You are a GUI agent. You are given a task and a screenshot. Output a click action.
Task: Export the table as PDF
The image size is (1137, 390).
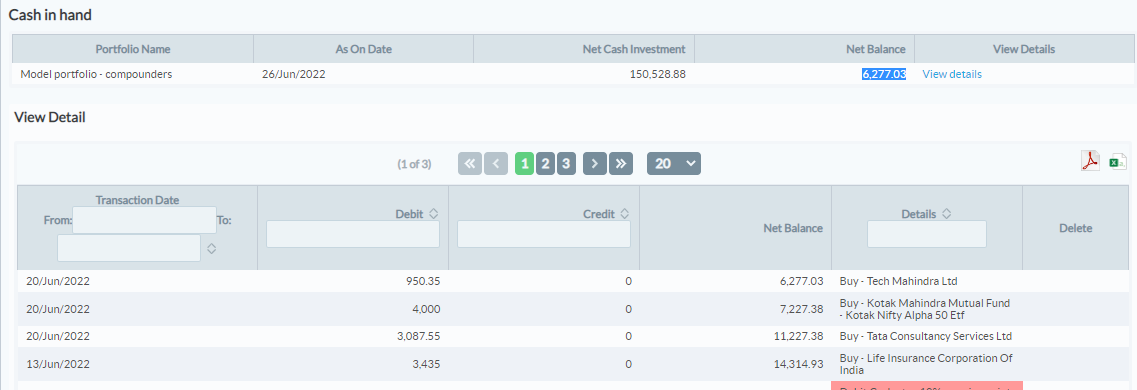[1090, 161]
